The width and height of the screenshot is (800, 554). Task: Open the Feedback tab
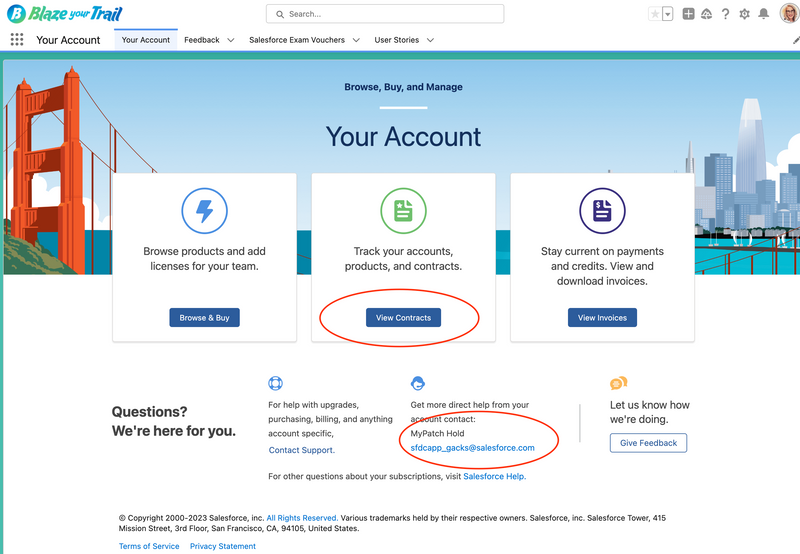point(202,40)
